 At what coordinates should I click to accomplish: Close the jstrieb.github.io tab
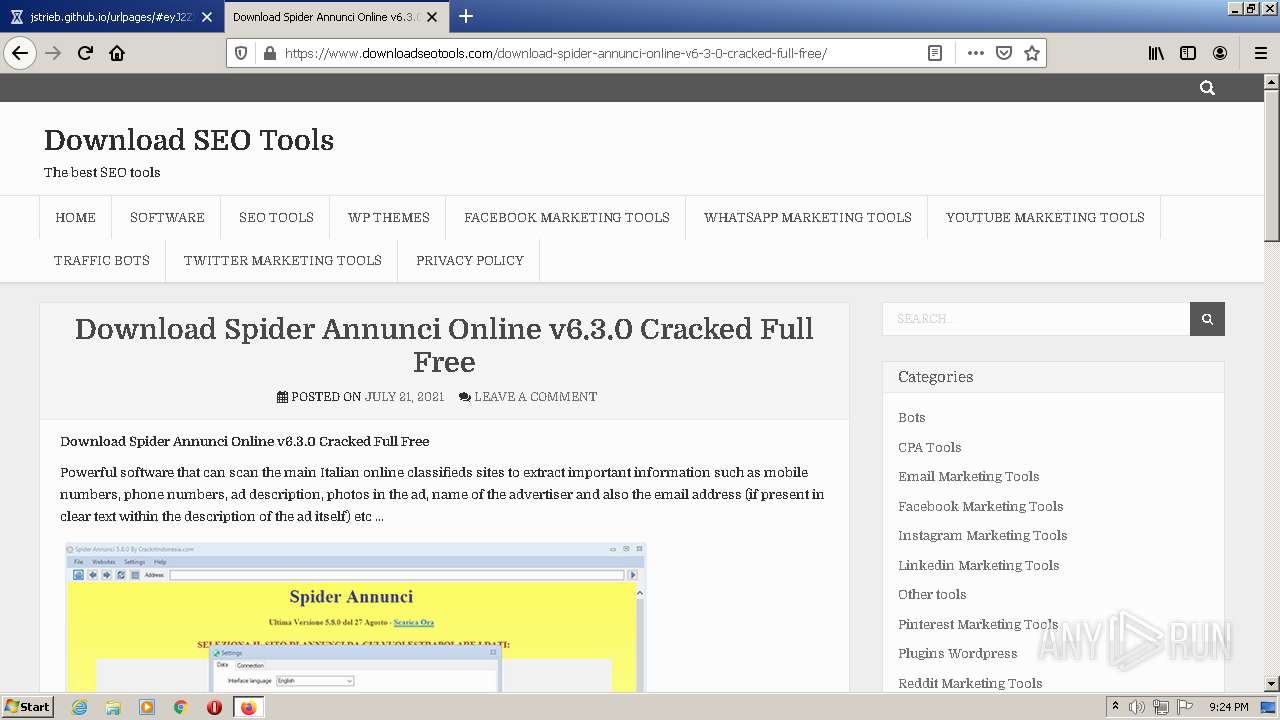[207, 17]
